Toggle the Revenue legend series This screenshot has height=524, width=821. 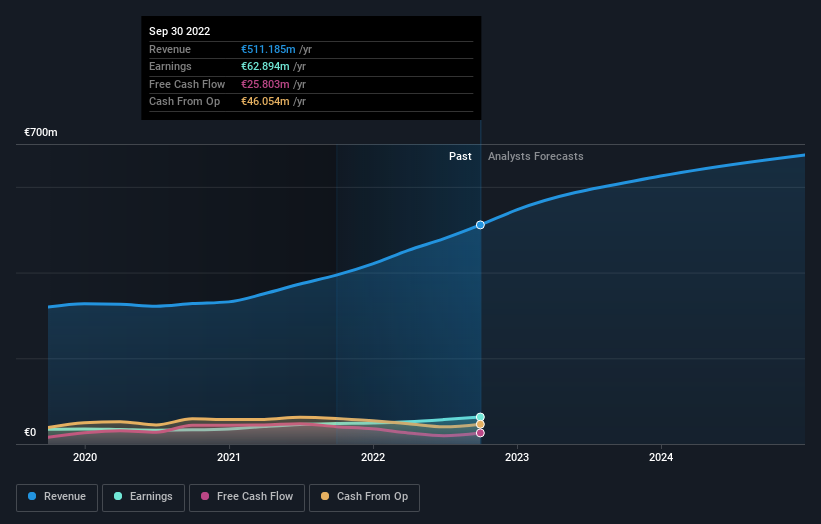pyautogui.click(x=57, y=497)
